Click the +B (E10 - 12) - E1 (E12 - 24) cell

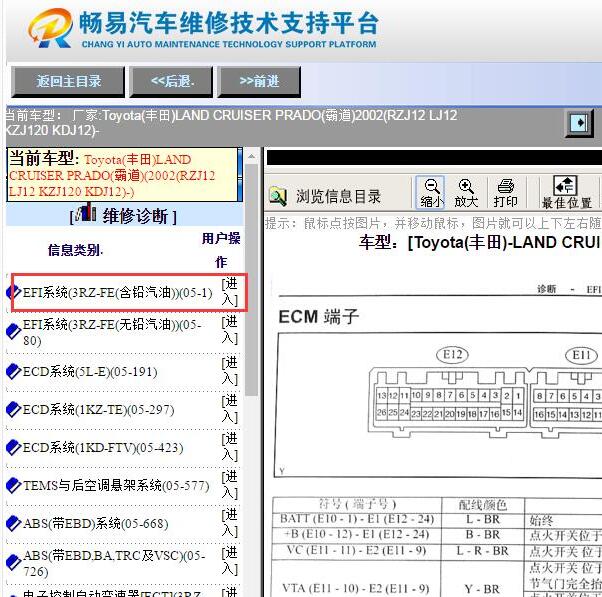pyautogui.click(x=357, y=534)
